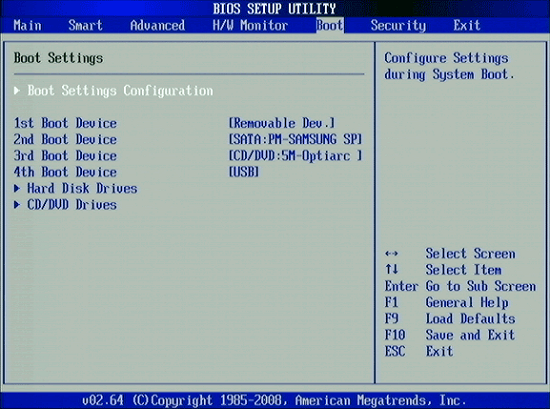Change the 2nd Boot Device SATA Samsung value
The height and width of the screenshot is (409, 550).
coord(295,140)
